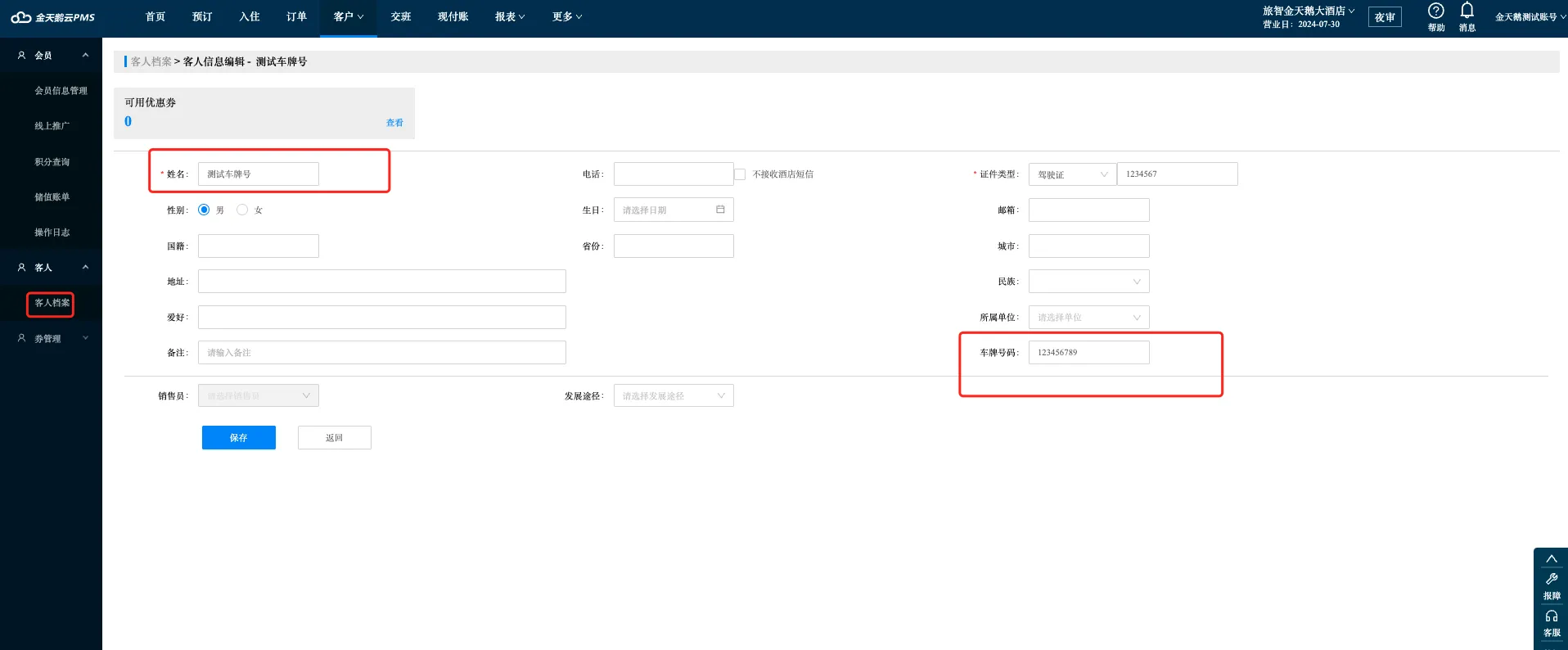The width and height of the screenshot is (1568, 650).
Task: Open the 发展途径 dropdown
Action: [x=674, y=395]
